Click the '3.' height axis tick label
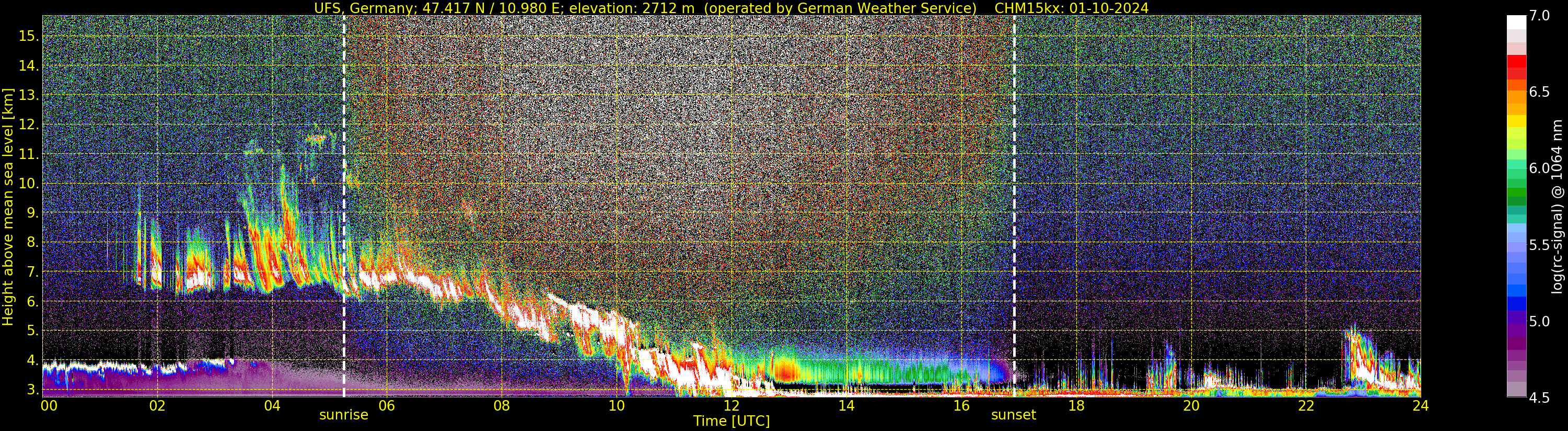1568x431 pixels. point(32,390)
